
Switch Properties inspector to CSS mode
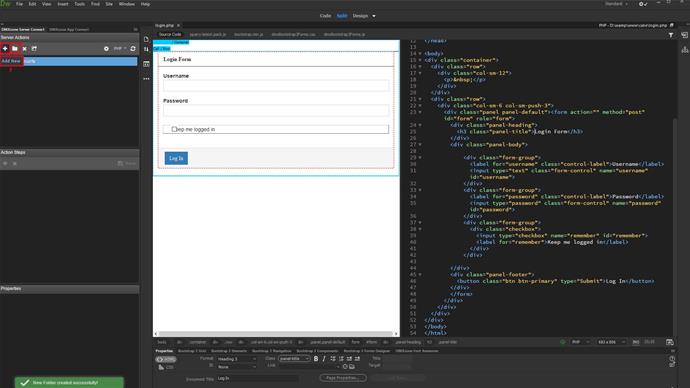coord(166,367)
